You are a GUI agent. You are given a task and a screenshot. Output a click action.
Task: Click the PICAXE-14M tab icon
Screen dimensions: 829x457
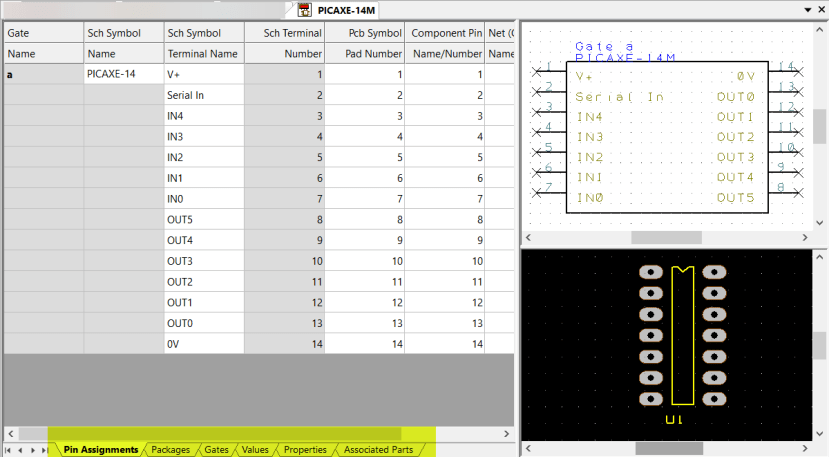[x=304, y=10]
